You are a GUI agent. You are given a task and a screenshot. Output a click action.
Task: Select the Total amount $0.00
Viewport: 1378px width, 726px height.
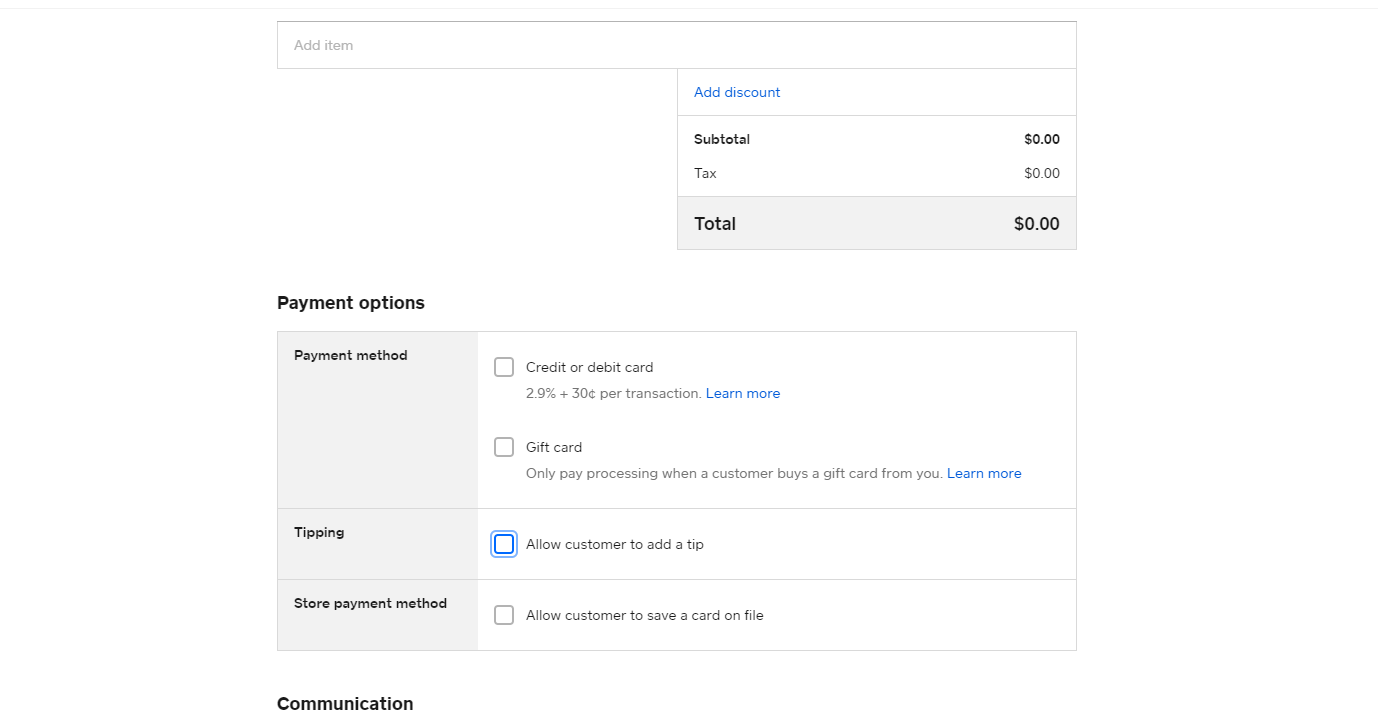point(1036,224)
